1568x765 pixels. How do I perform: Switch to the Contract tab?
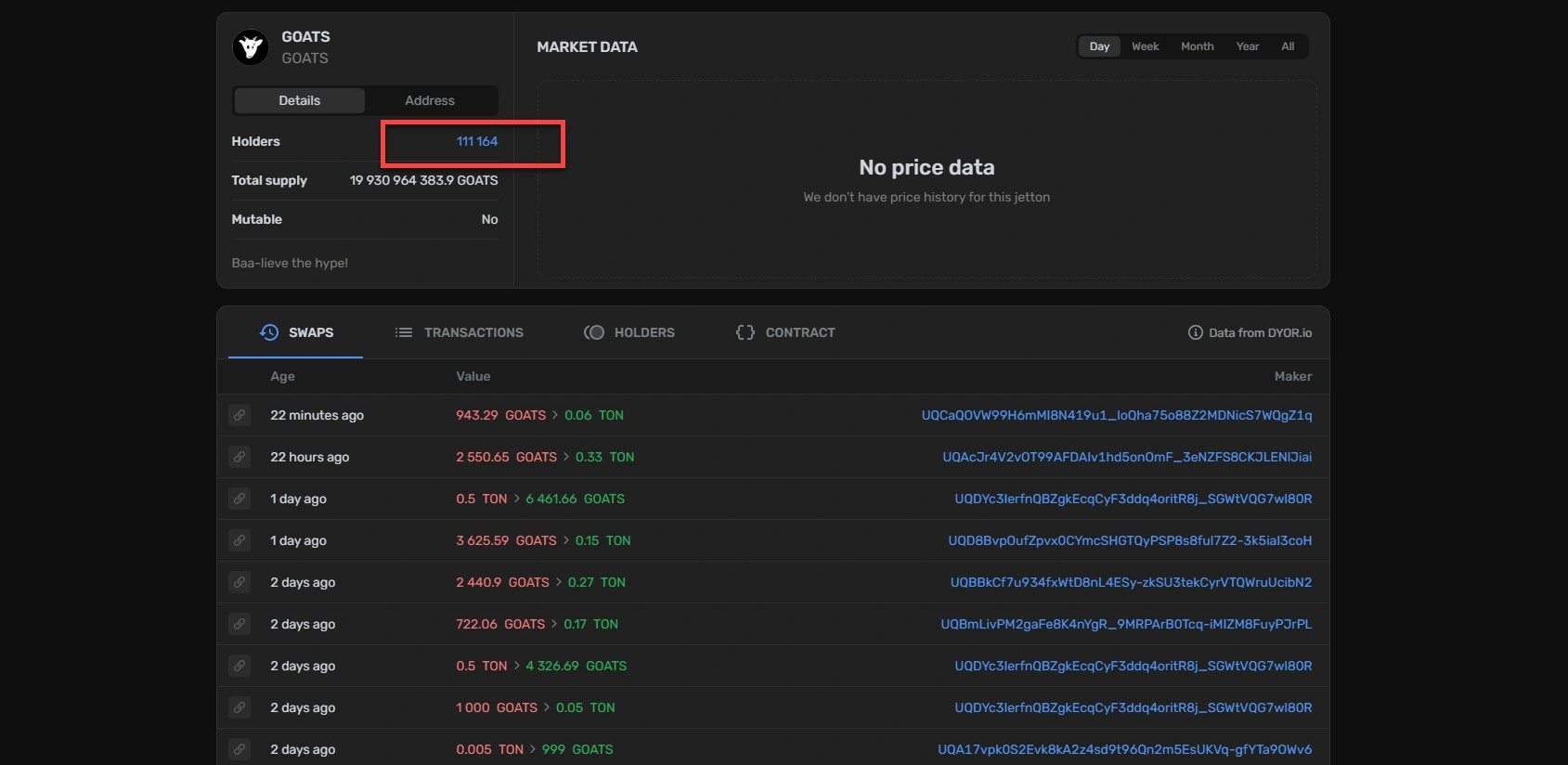pos(785,332)
